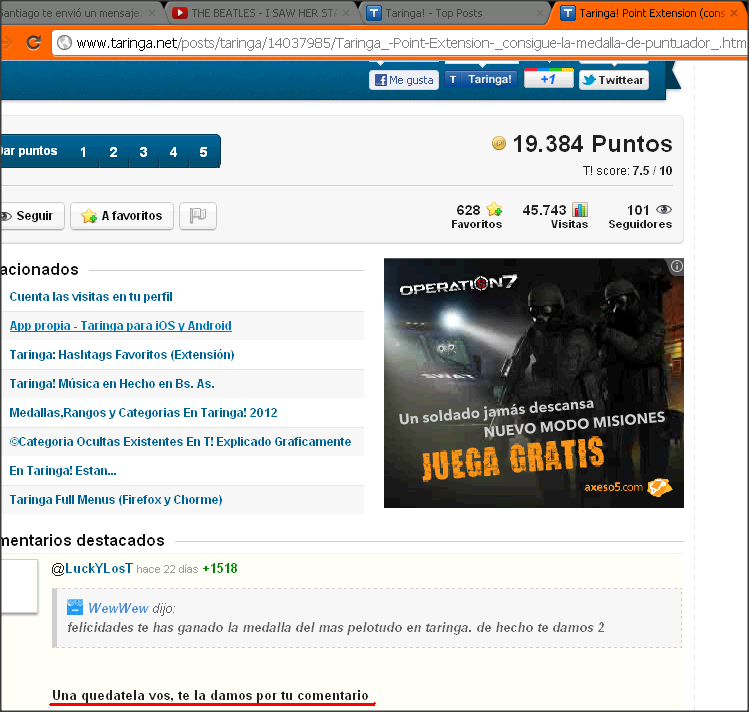Click the hace 22 días timestamp

click(167, 569)
